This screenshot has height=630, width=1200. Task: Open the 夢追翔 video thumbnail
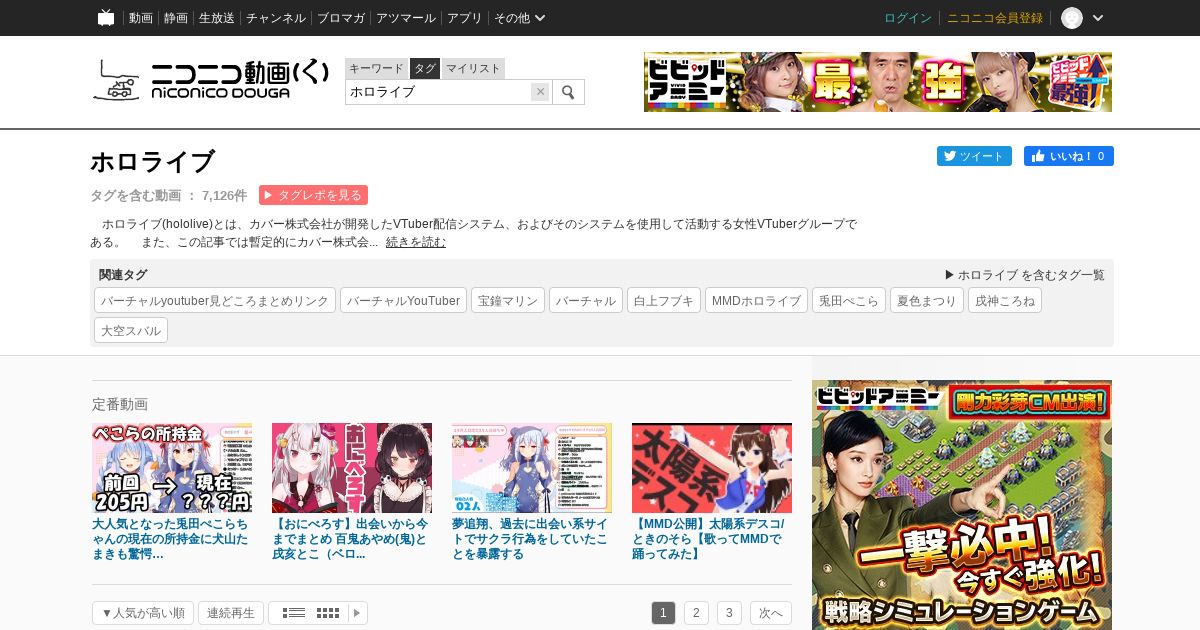(x=532, y=468)
